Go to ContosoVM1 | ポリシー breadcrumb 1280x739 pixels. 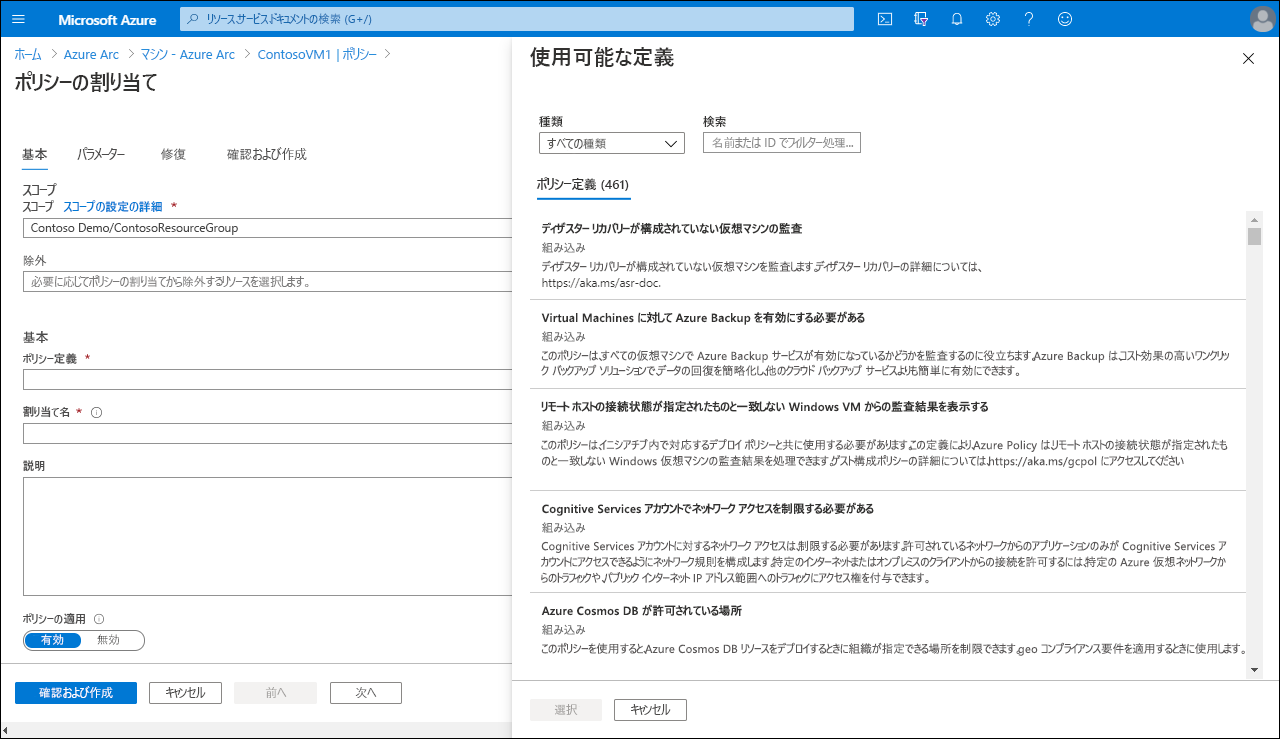317,54
